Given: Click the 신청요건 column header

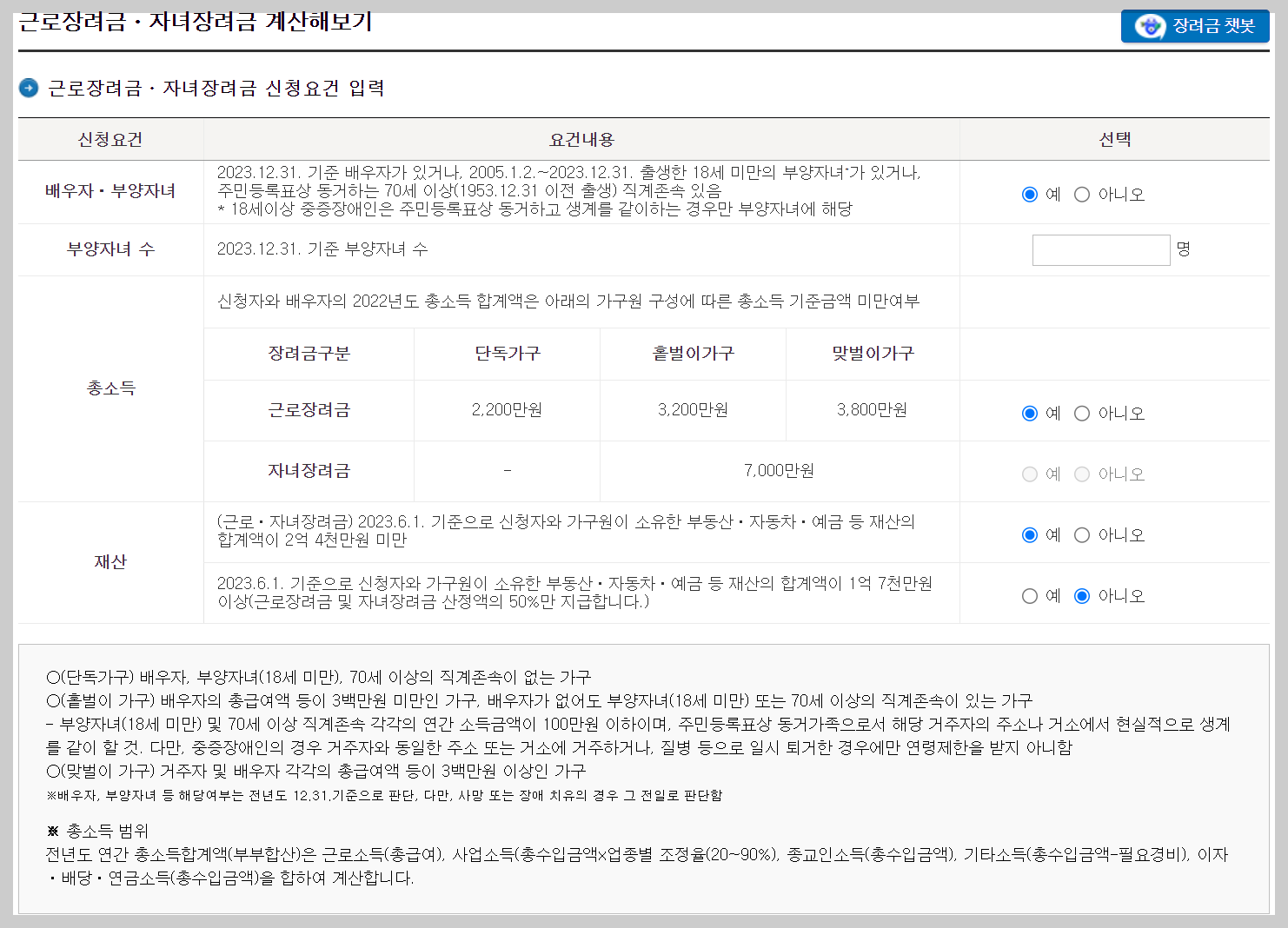Looking at the screenshot, I should pyautogui.click(x=110, y=140).
